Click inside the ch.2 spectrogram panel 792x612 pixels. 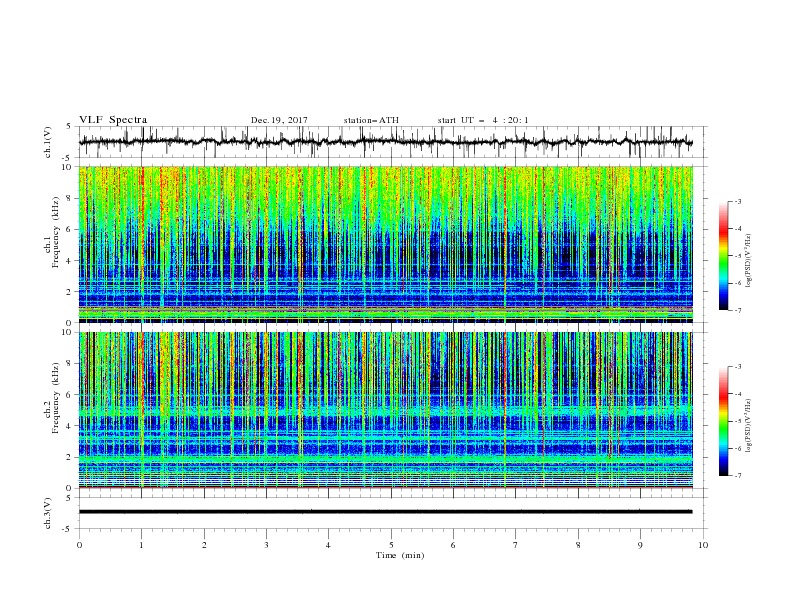tap(385, 410)
